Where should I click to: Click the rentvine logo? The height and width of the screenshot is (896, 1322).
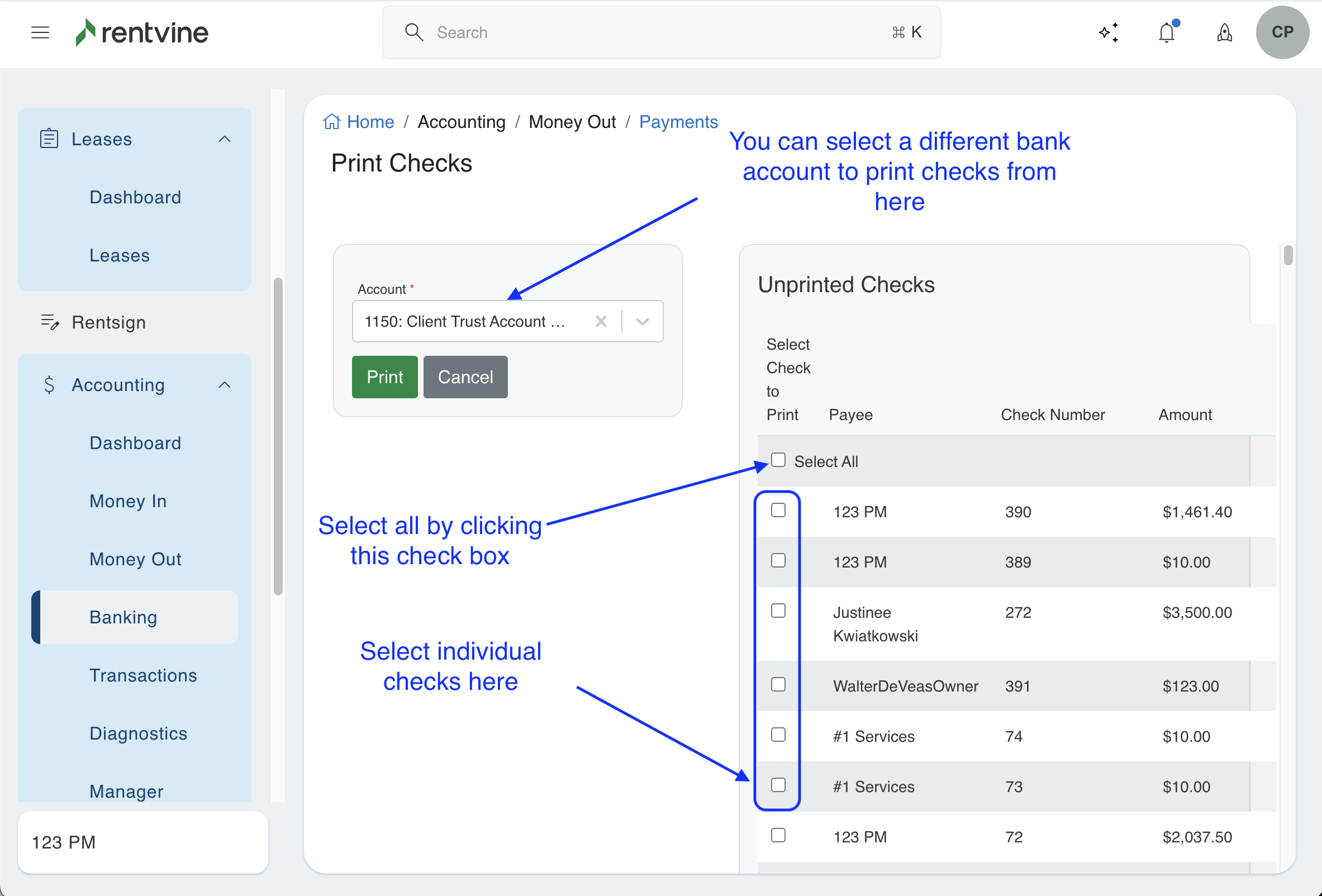tap(142, 32)
